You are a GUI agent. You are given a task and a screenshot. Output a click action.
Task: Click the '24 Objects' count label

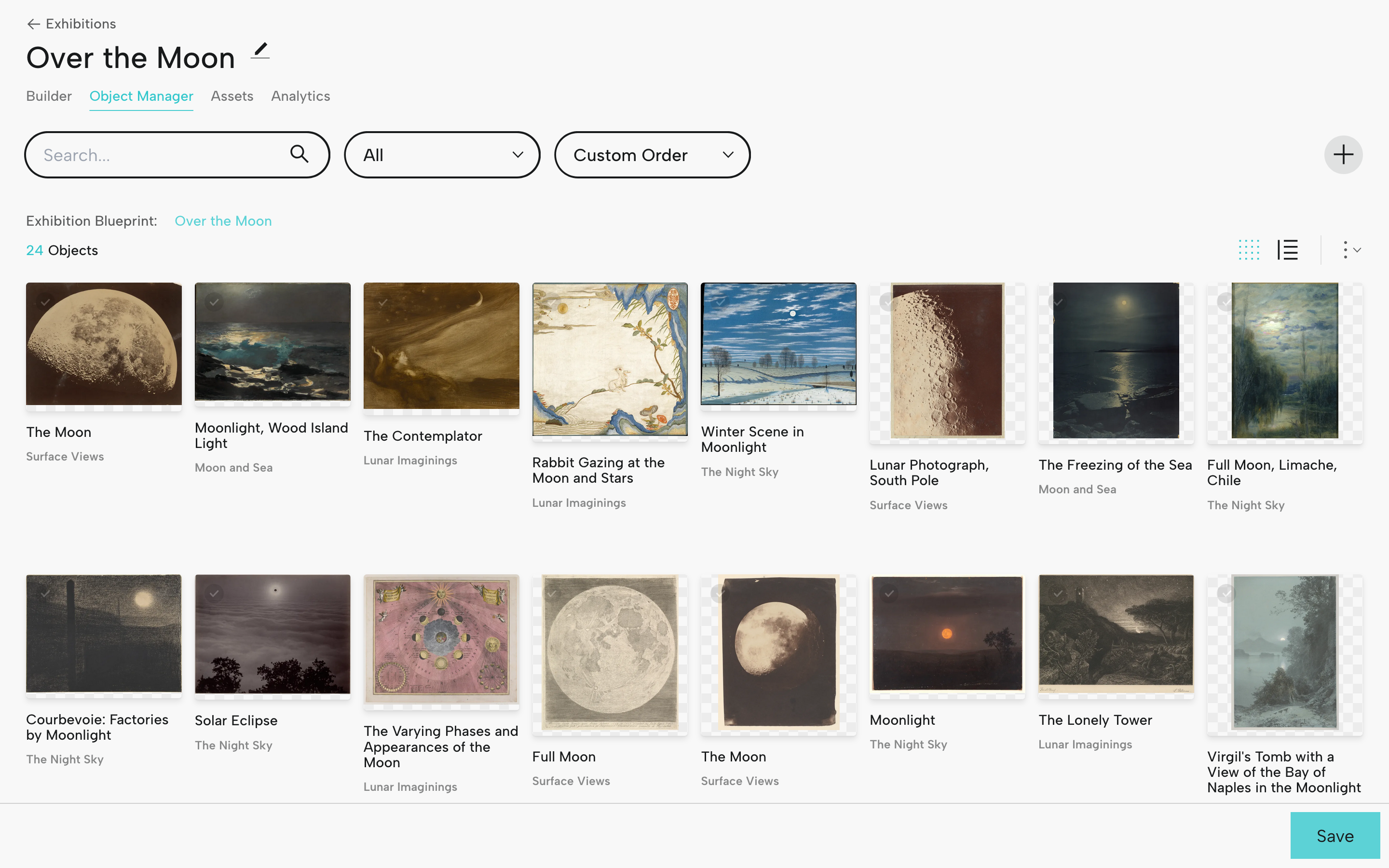[x=62, y=250]
